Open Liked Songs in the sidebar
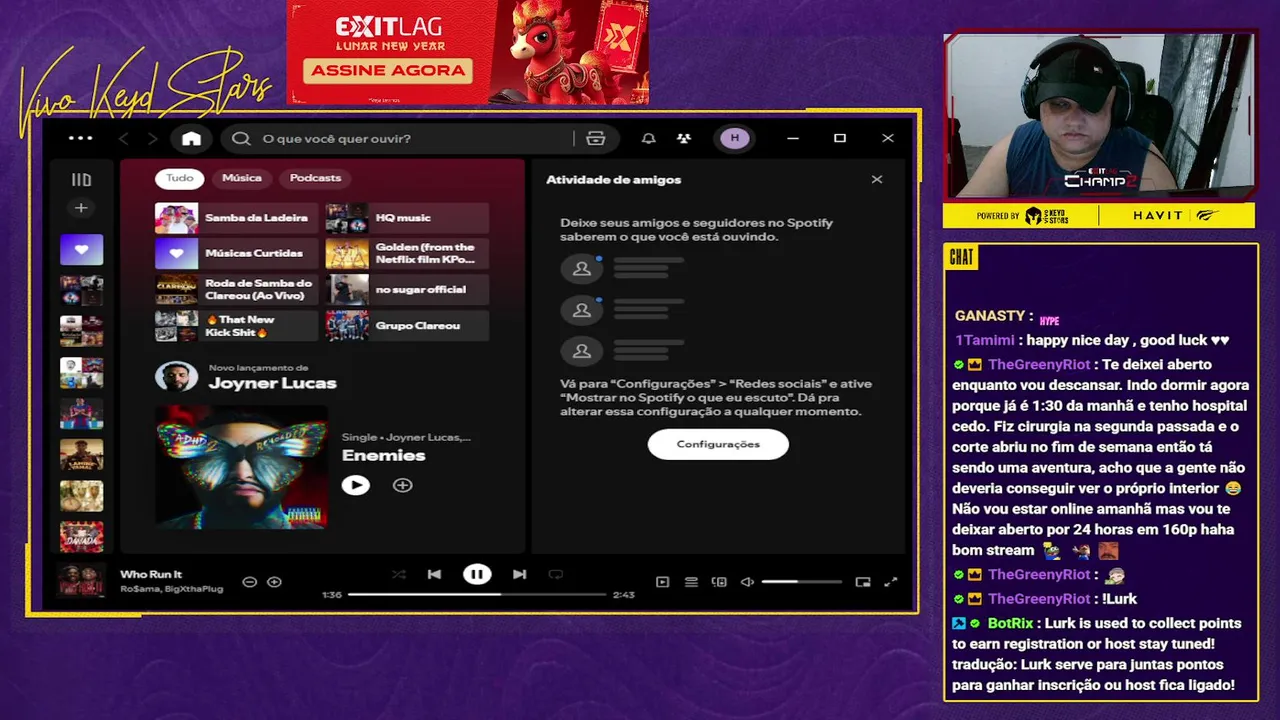The image size is (1280, 720). click(81, 249)
